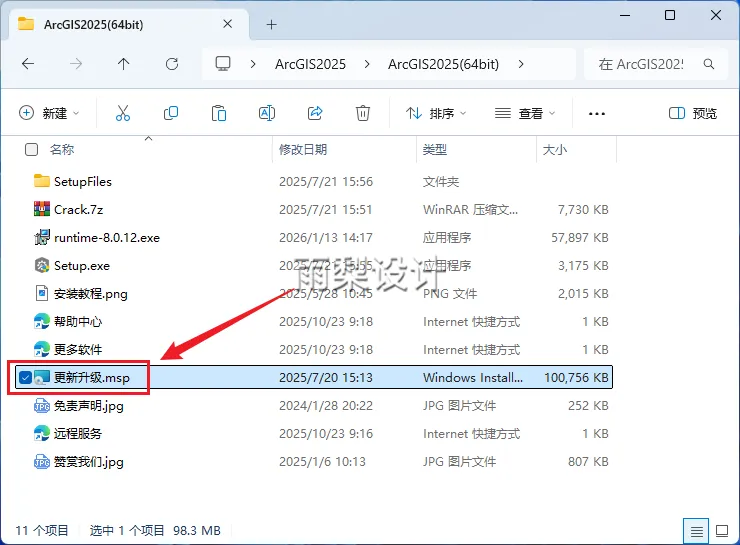Click the SetupFiles folder icon

(42, 181)
